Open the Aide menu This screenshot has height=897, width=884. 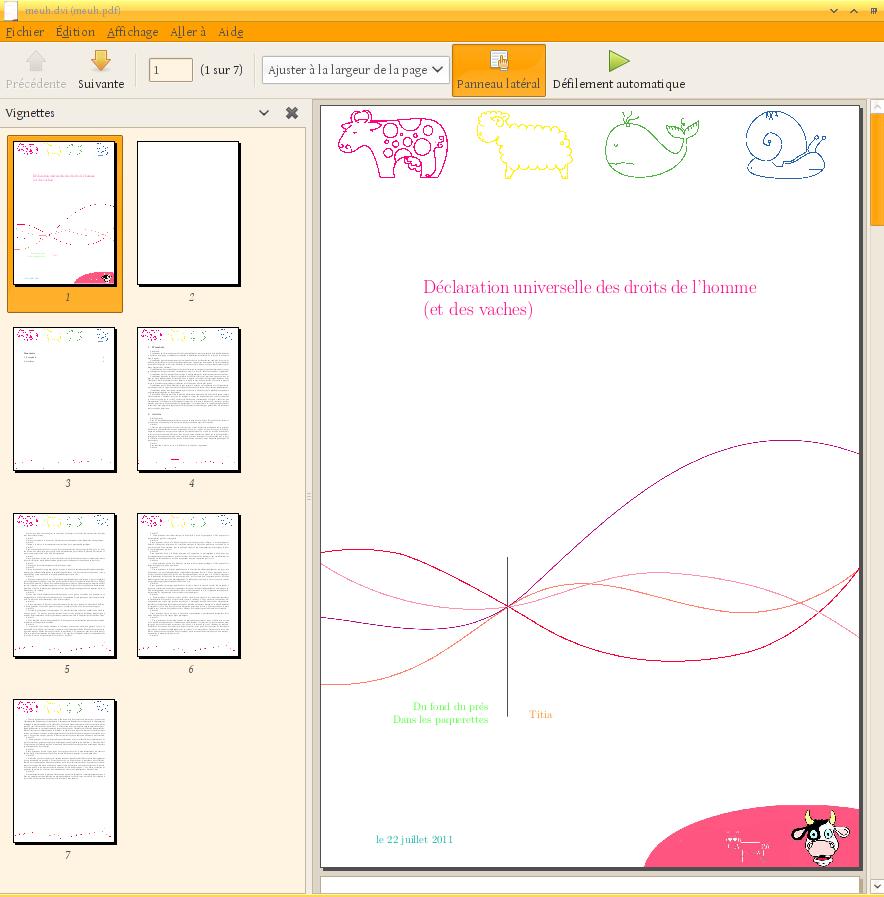(231, 32)
